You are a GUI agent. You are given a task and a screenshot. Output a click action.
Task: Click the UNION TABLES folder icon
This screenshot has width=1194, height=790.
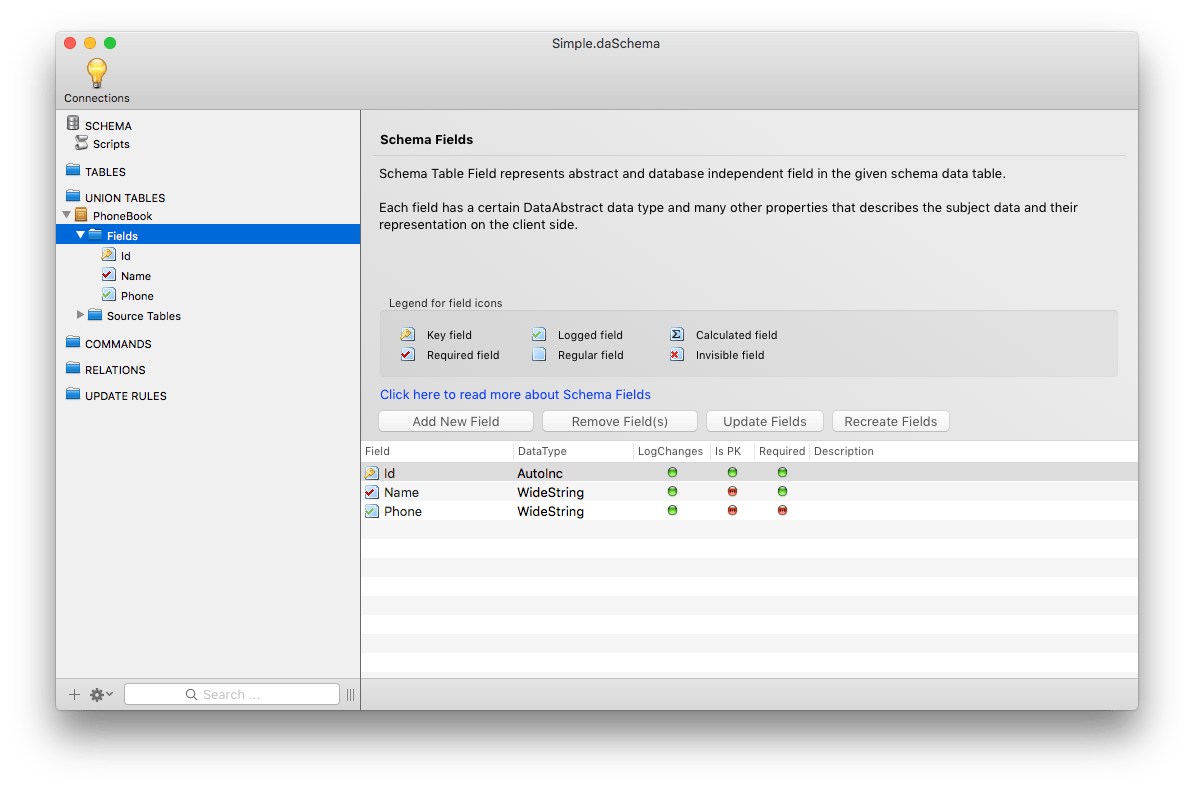[x=73, y=196]
